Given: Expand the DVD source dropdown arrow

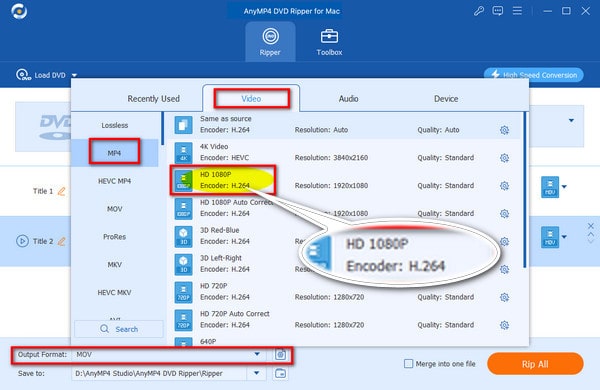Looking at the screenshot, I should coord(571,121).
